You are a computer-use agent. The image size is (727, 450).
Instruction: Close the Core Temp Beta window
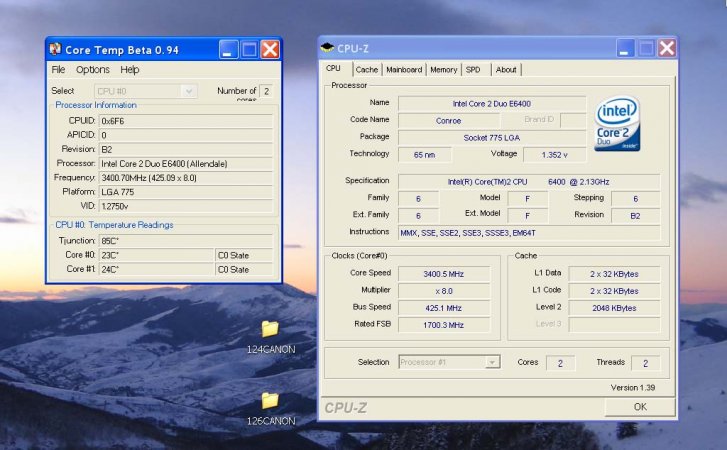(x=270, y=49)
